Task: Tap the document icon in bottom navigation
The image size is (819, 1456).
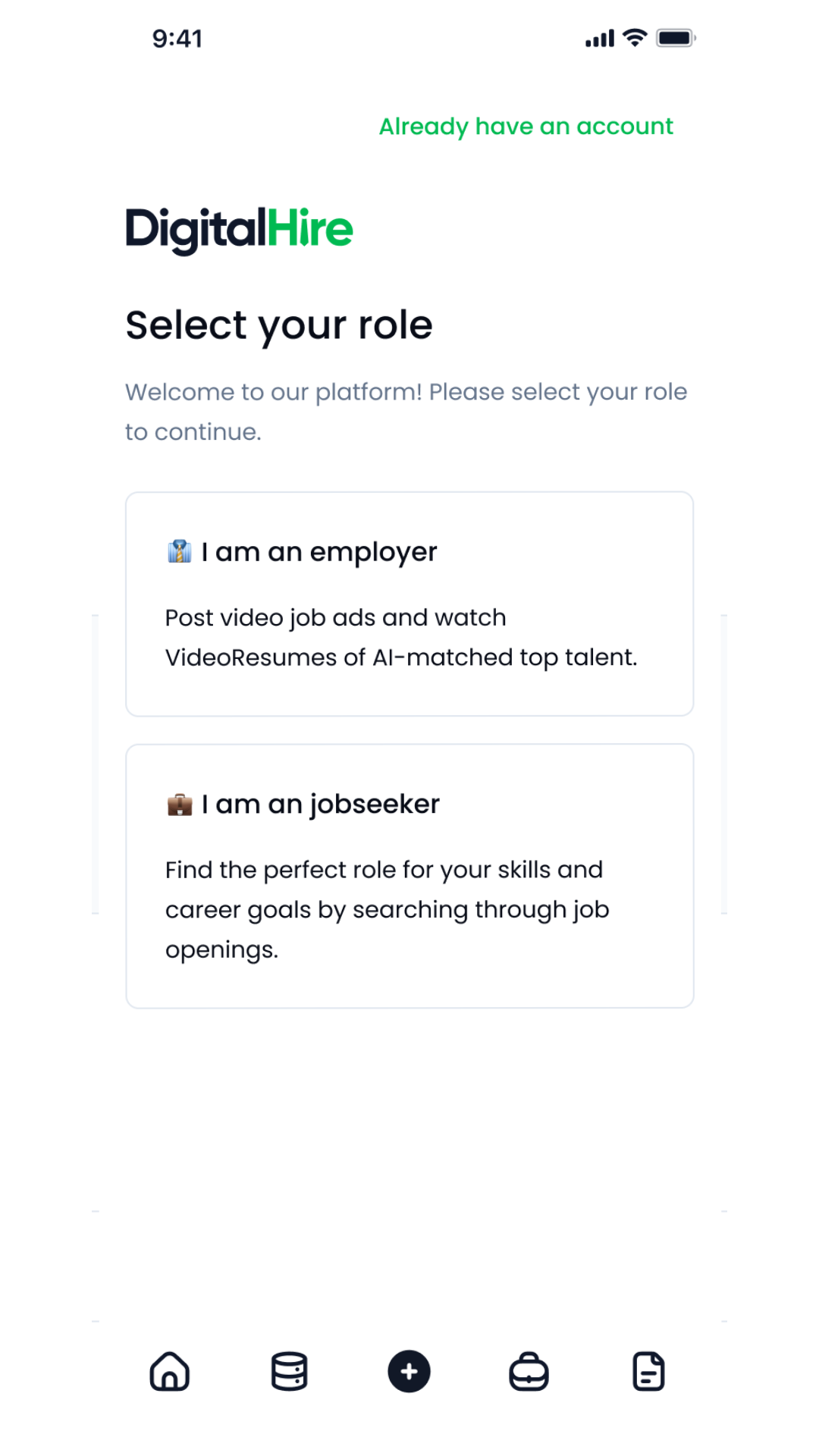Action: click(648, 1371)
